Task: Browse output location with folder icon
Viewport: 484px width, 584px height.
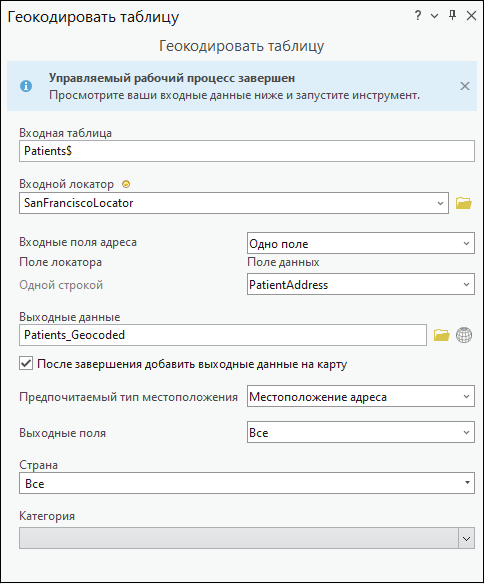Action: pos(442,335)
